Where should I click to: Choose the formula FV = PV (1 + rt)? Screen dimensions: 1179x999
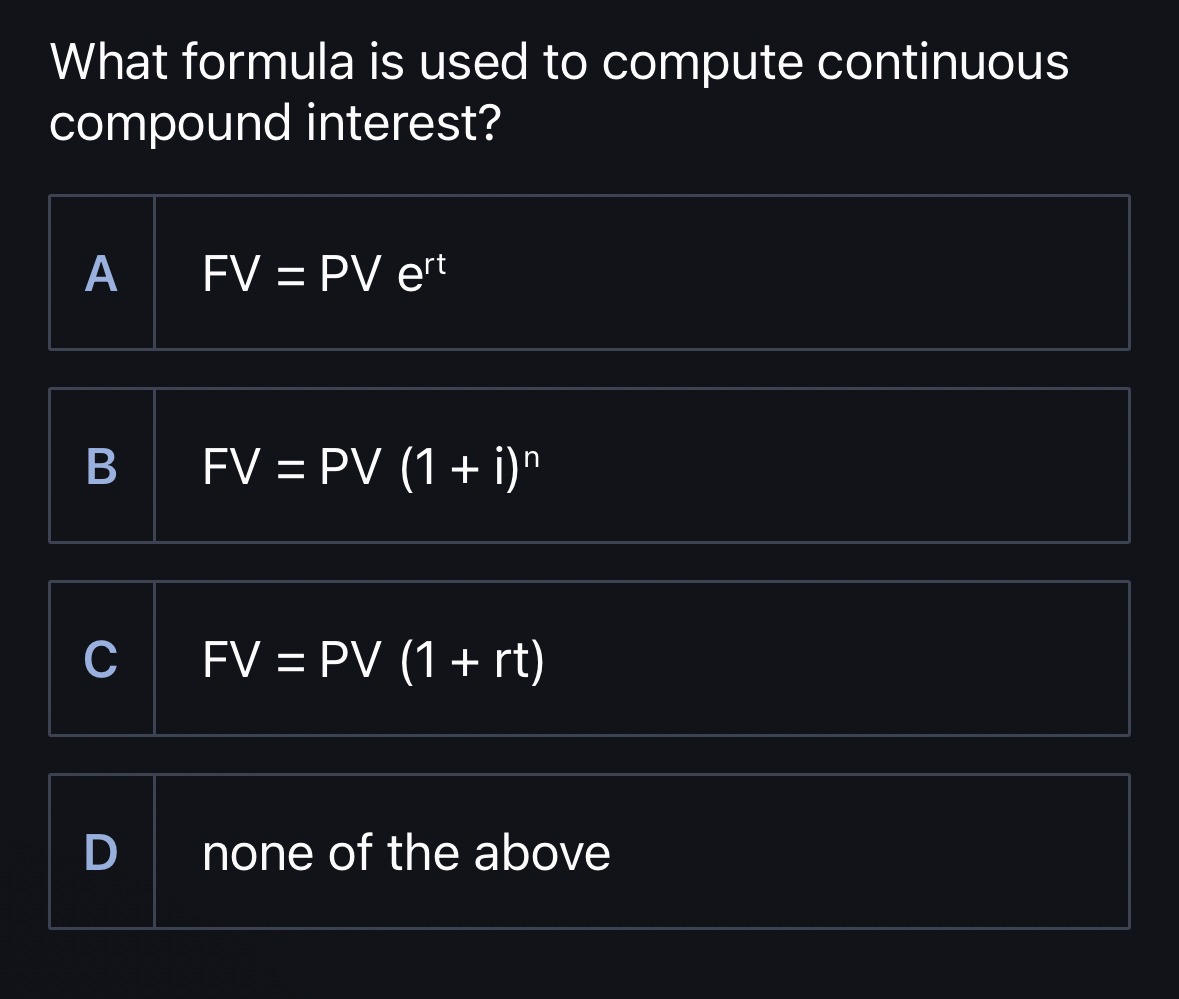click(x=372, y=659)
